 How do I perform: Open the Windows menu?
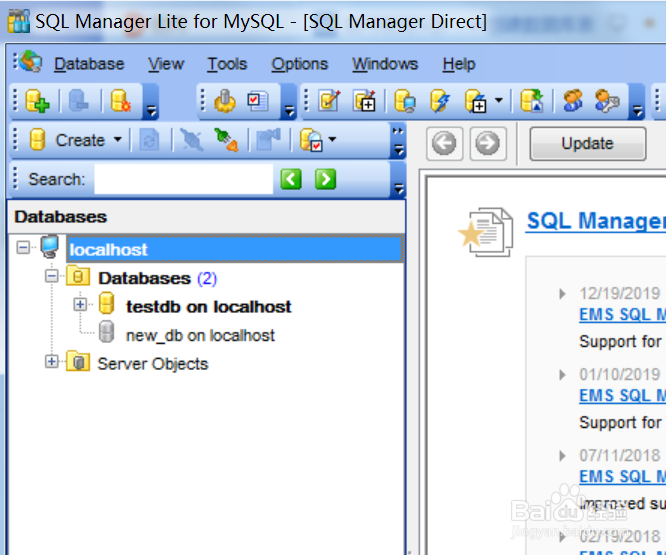coord(385,64)
